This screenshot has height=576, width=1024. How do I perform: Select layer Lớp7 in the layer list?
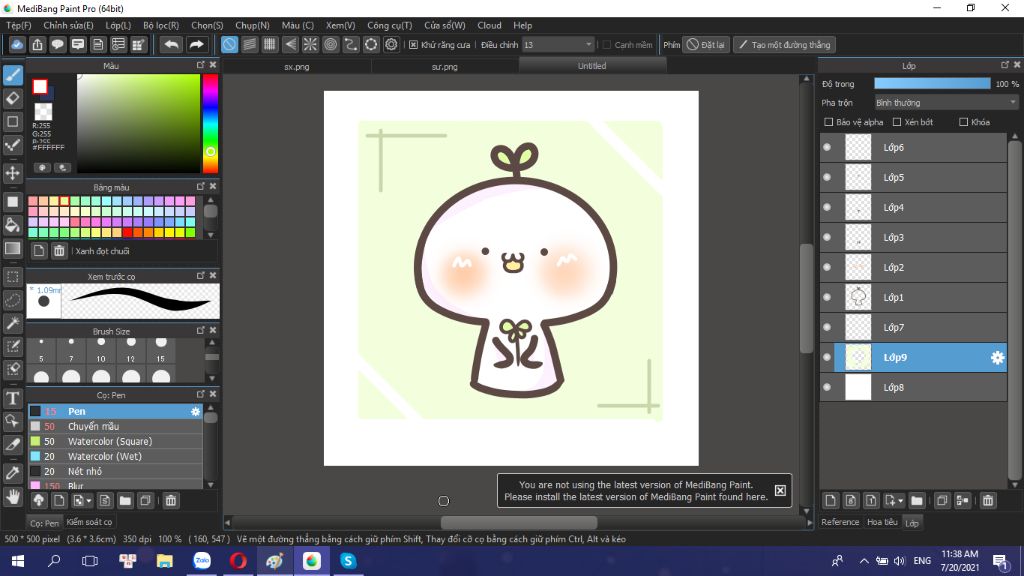913,327
